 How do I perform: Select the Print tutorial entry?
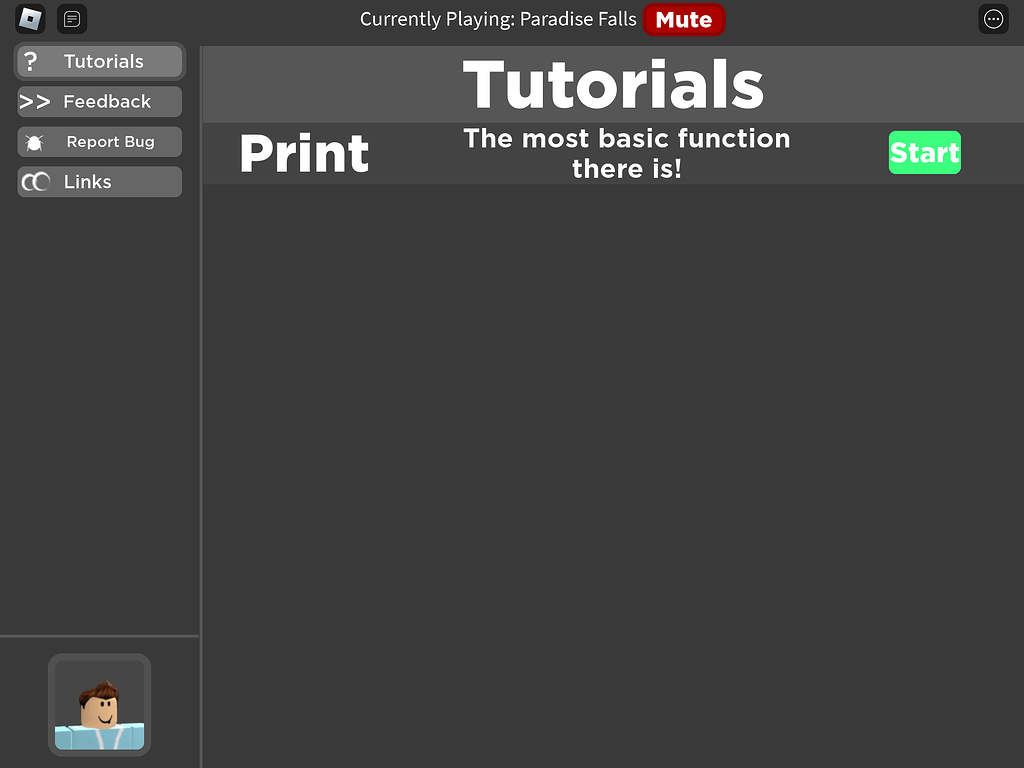coord(304,153)
